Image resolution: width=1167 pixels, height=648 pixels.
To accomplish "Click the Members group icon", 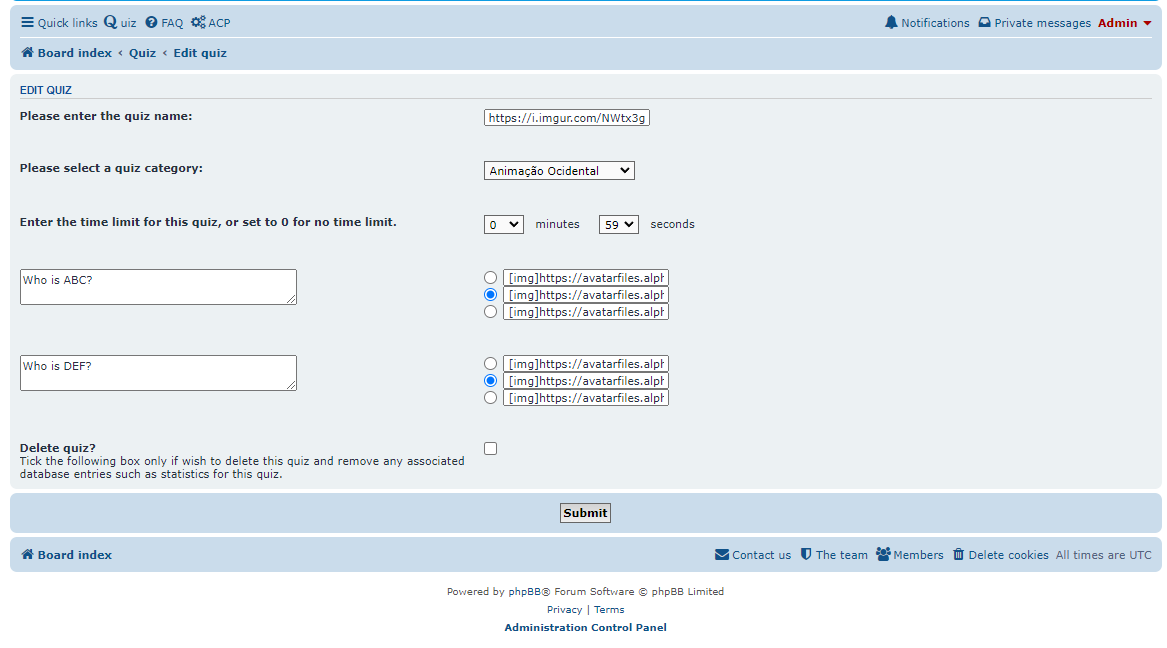I will [883, 554].
